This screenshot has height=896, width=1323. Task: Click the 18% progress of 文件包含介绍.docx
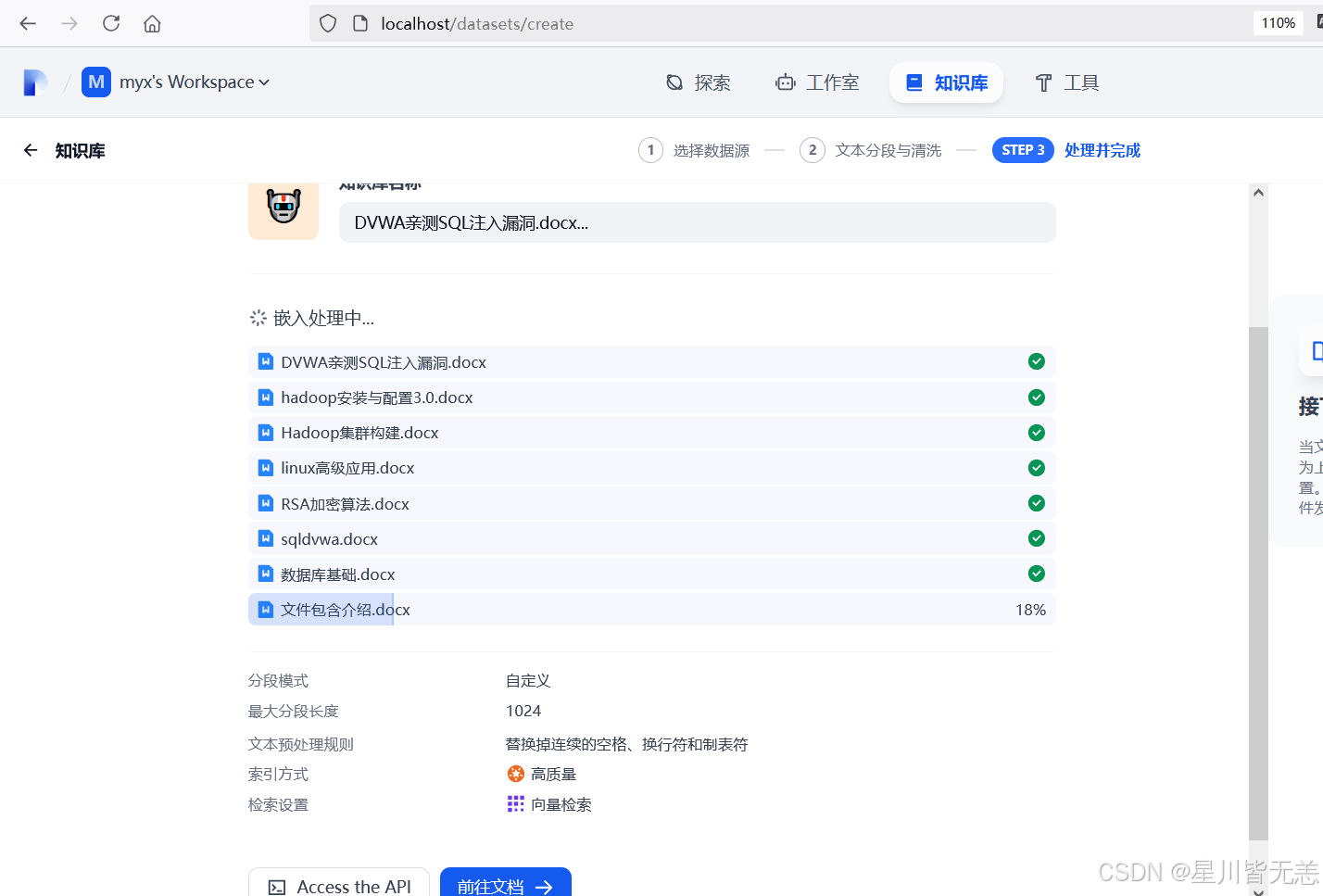pos(1030,610)
